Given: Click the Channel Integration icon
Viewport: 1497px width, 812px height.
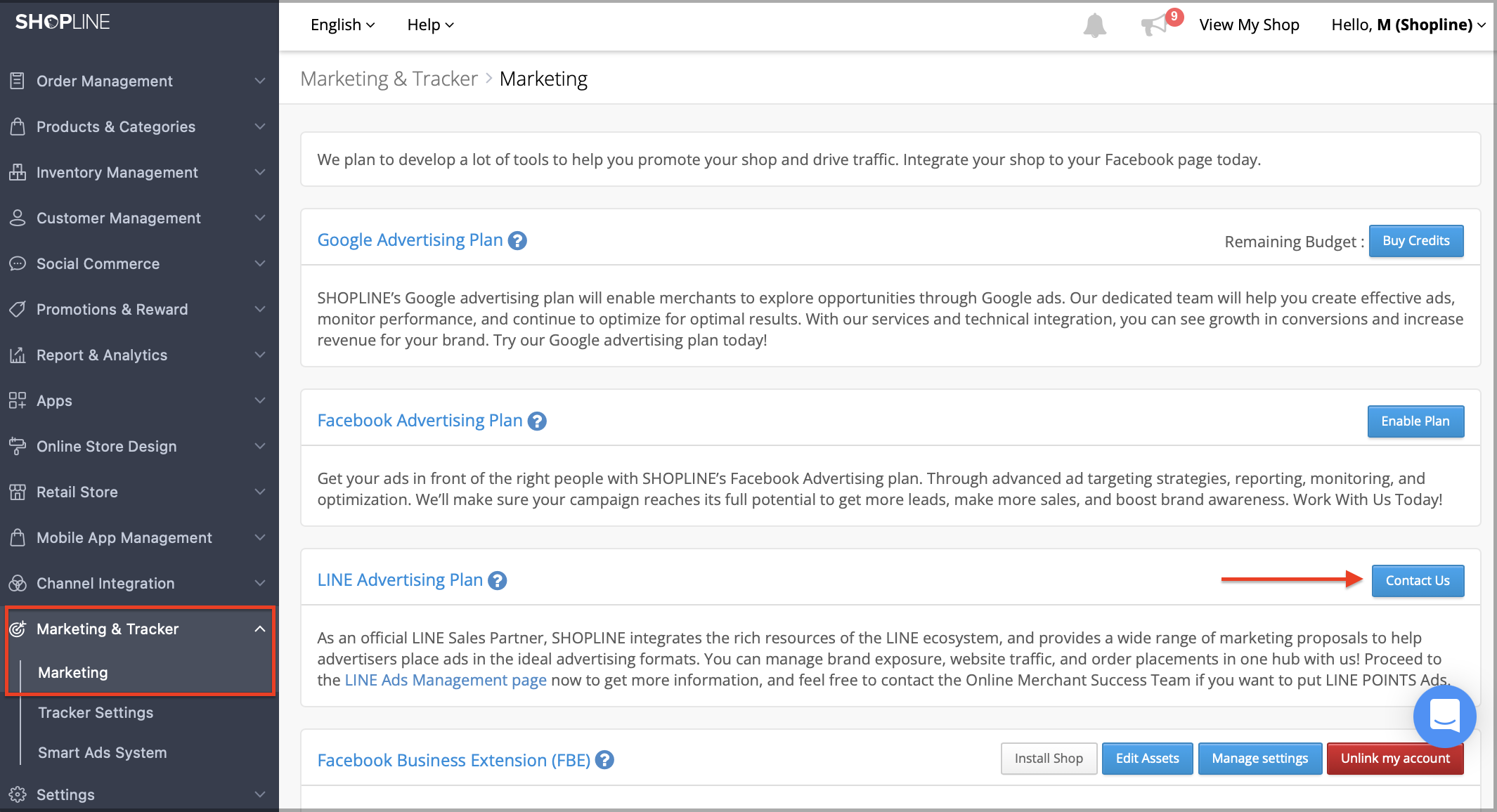Looking at the screenshot, I should coord(18,583).
